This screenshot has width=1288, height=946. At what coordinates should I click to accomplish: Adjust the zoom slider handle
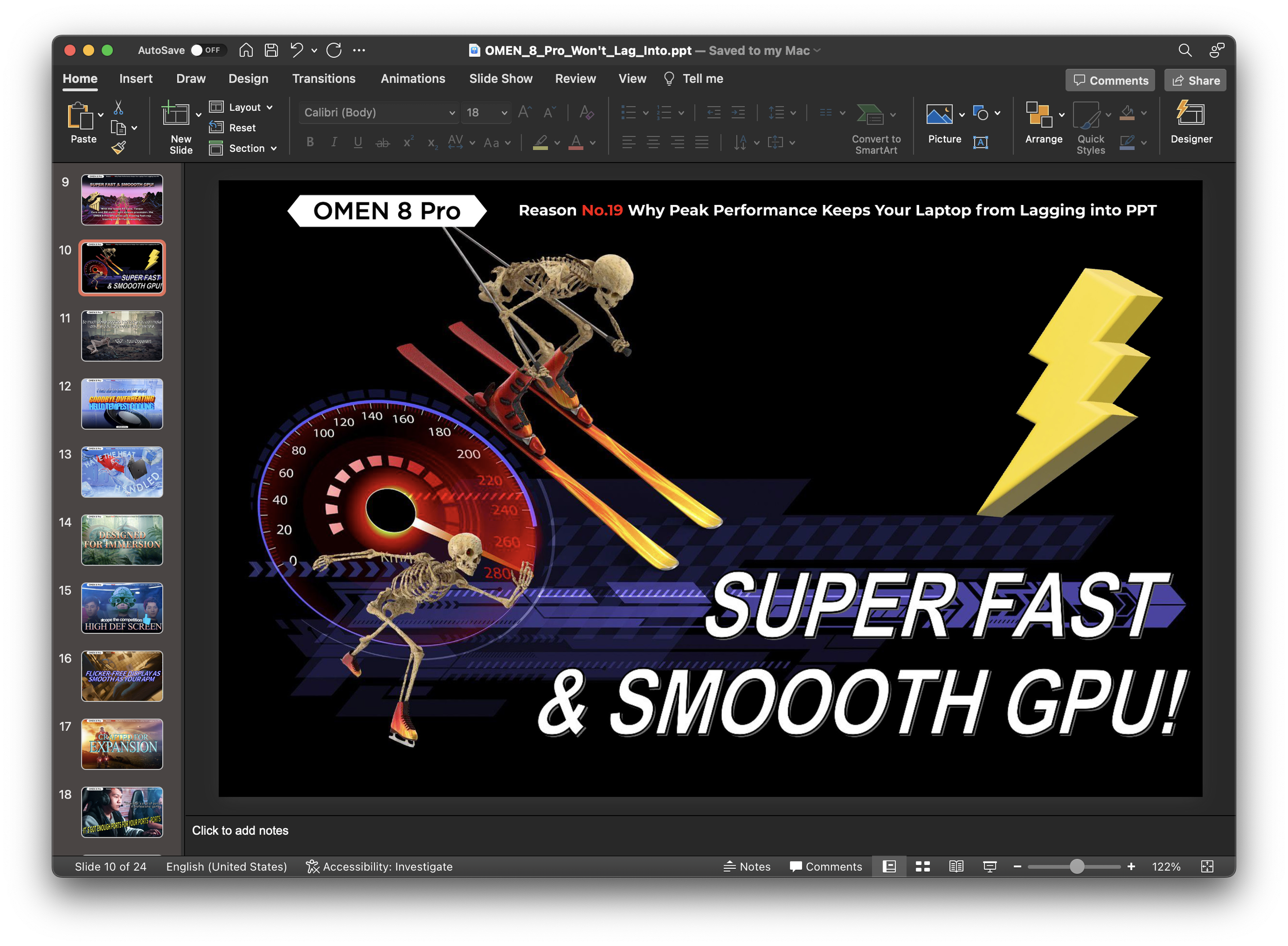(1077, 866)
